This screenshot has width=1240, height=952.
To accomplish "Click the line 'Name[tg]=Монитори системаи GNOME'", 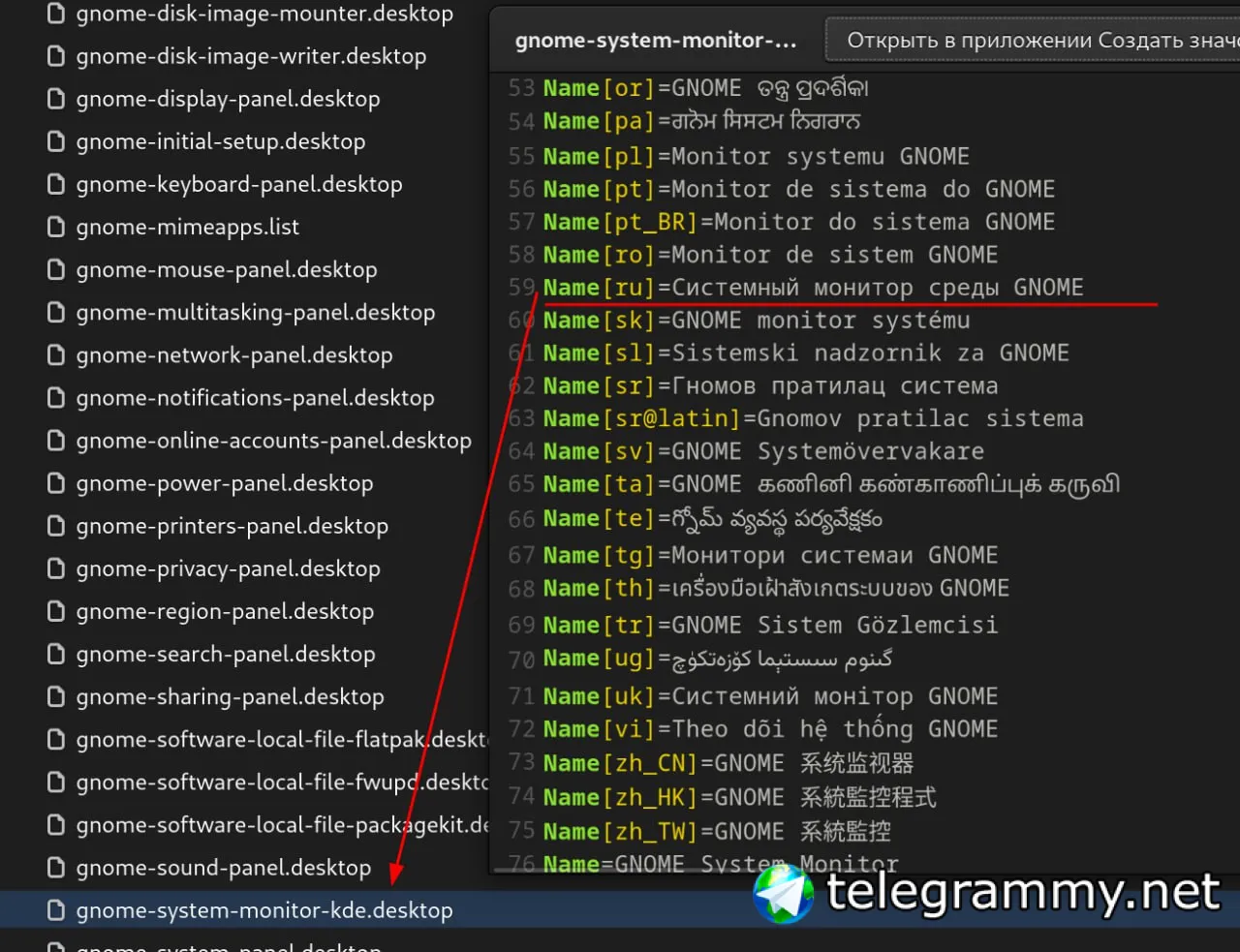I will tap(770, 555).
